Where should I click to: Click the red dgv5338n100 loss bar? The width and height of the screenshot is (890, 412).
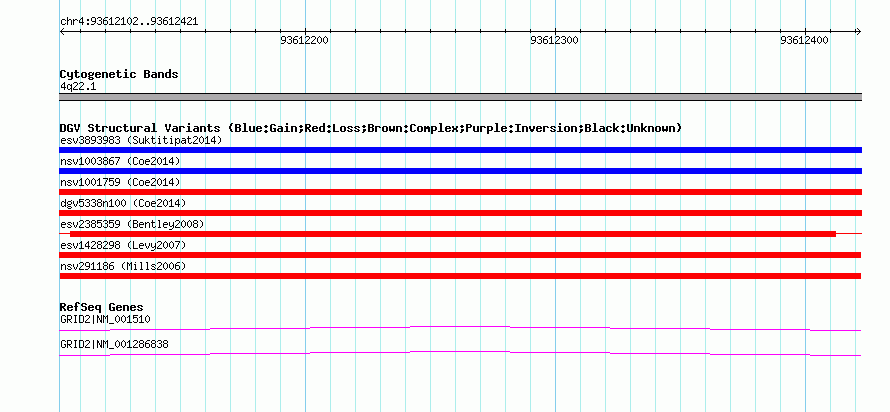coord(460,213)
